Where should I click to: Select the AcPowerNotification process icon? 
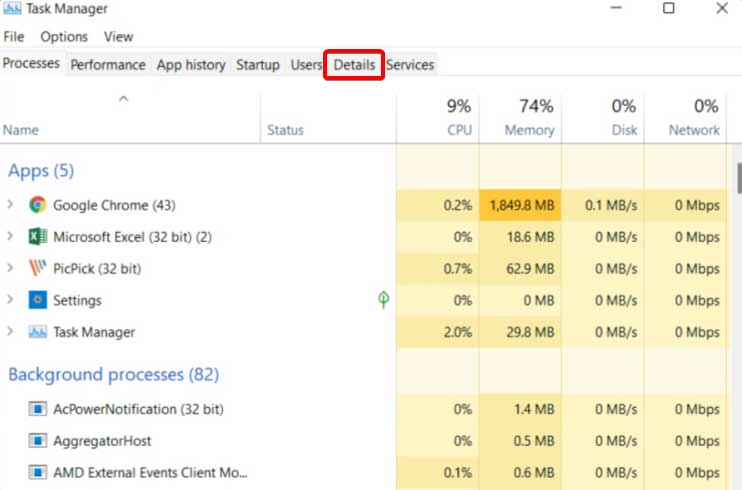[37, 409]
